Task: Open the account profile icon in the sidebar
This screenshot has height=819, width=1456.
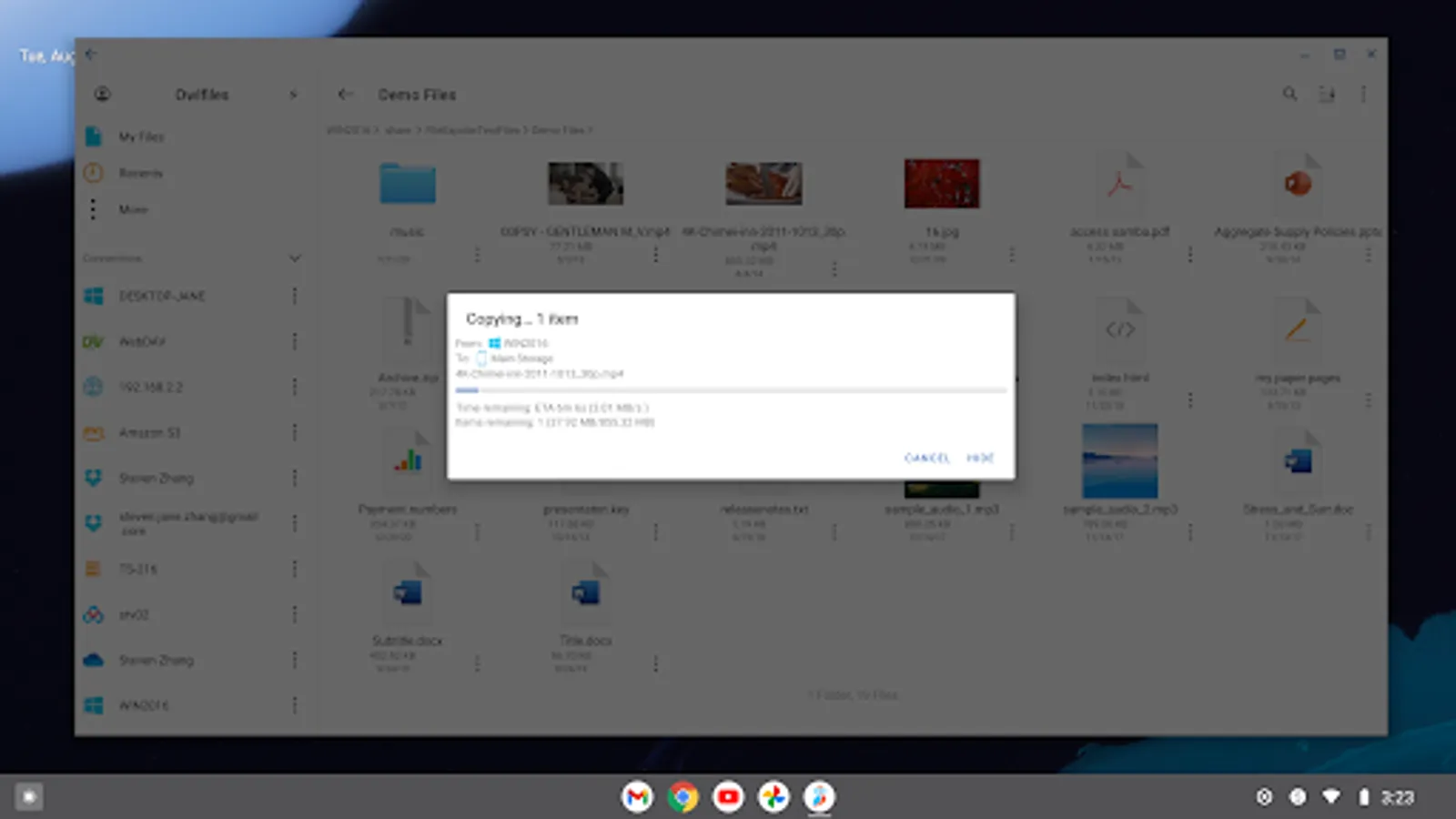Action: tap(102, 94)
